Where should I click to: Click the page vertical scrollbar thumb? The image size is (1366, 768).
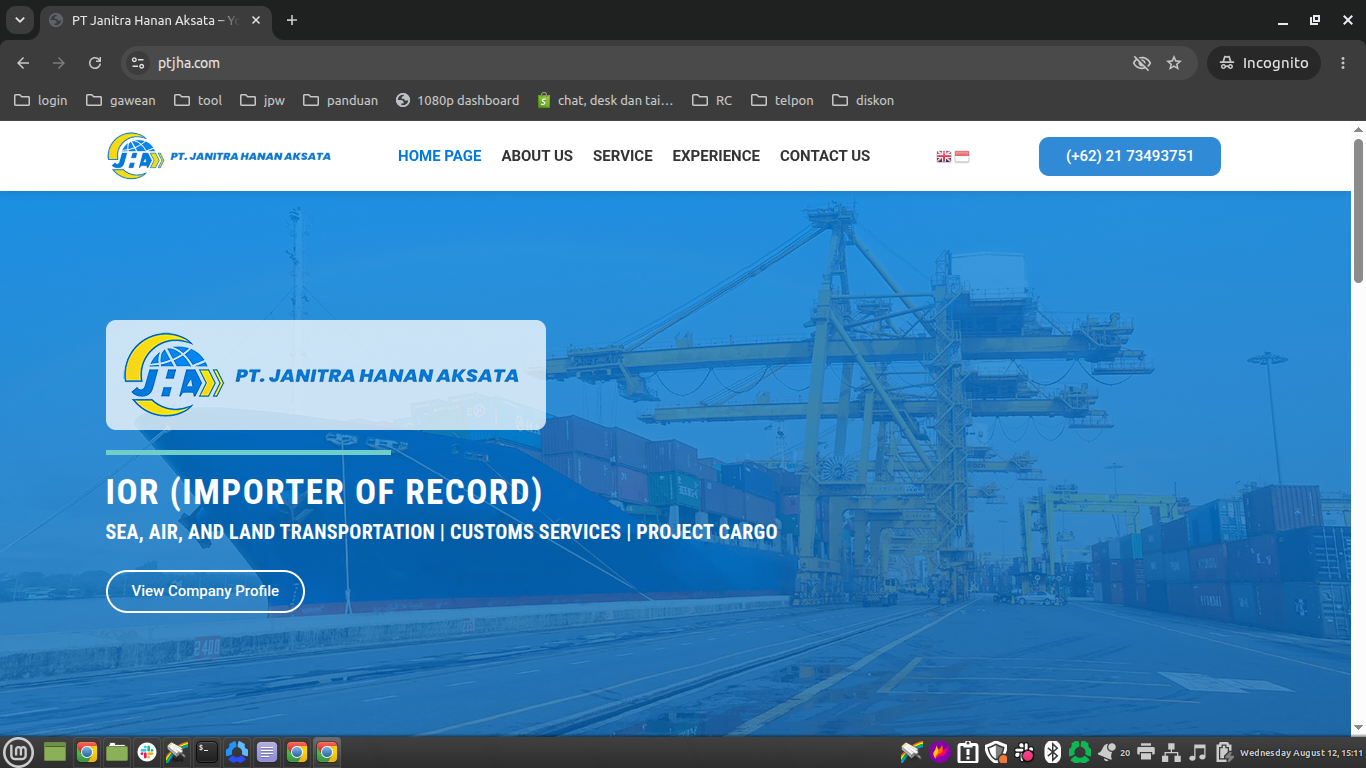click(1358, 210)
